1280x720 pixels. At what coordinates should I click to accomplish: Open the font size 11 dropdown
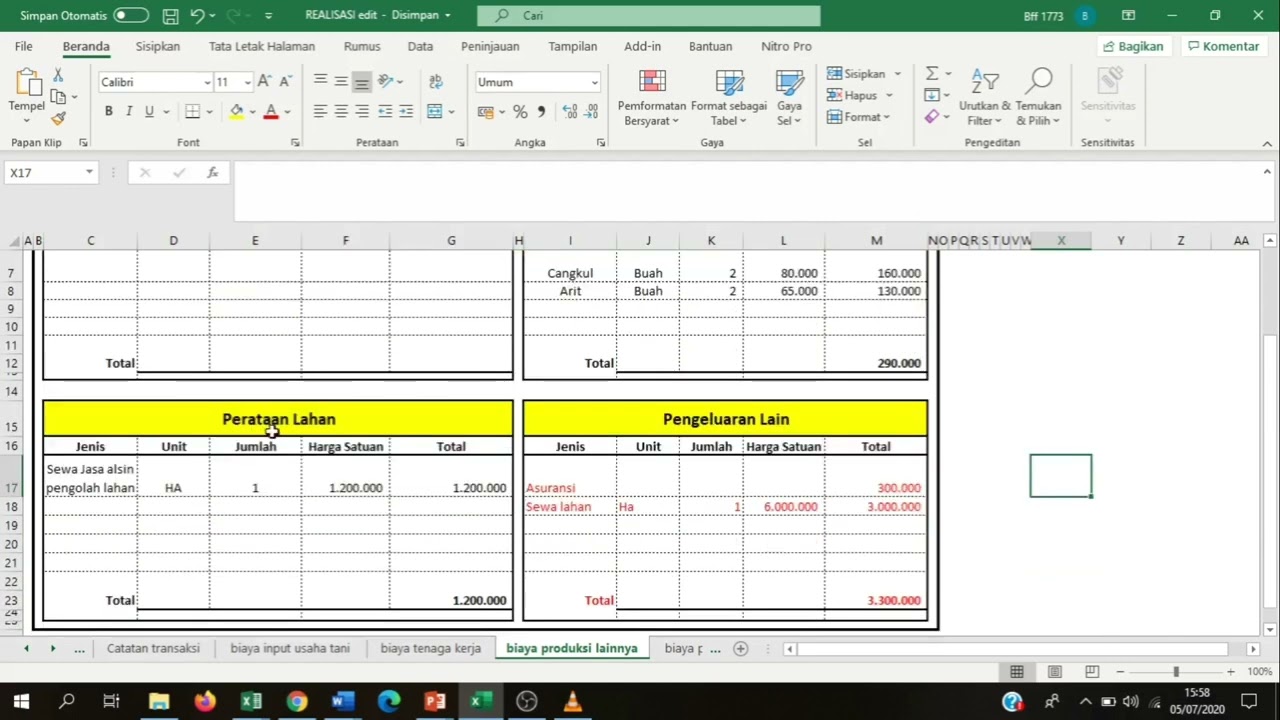(248, 82)
